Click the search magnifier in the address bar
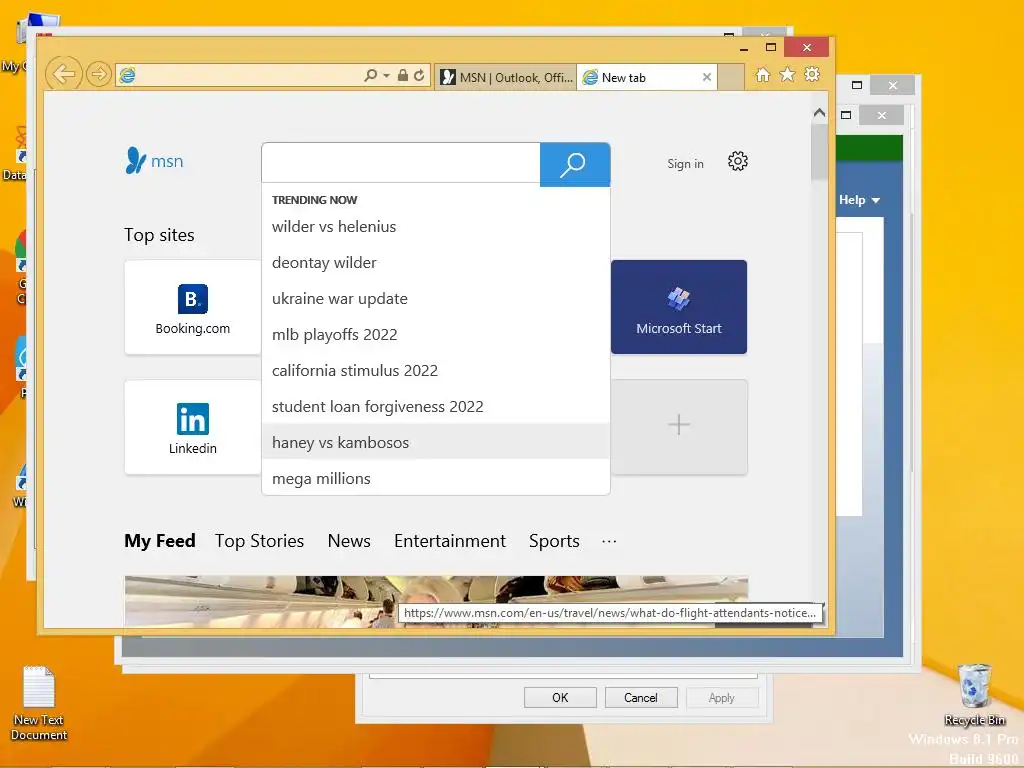Screen dimensions: 1024x768 point(370,75)
